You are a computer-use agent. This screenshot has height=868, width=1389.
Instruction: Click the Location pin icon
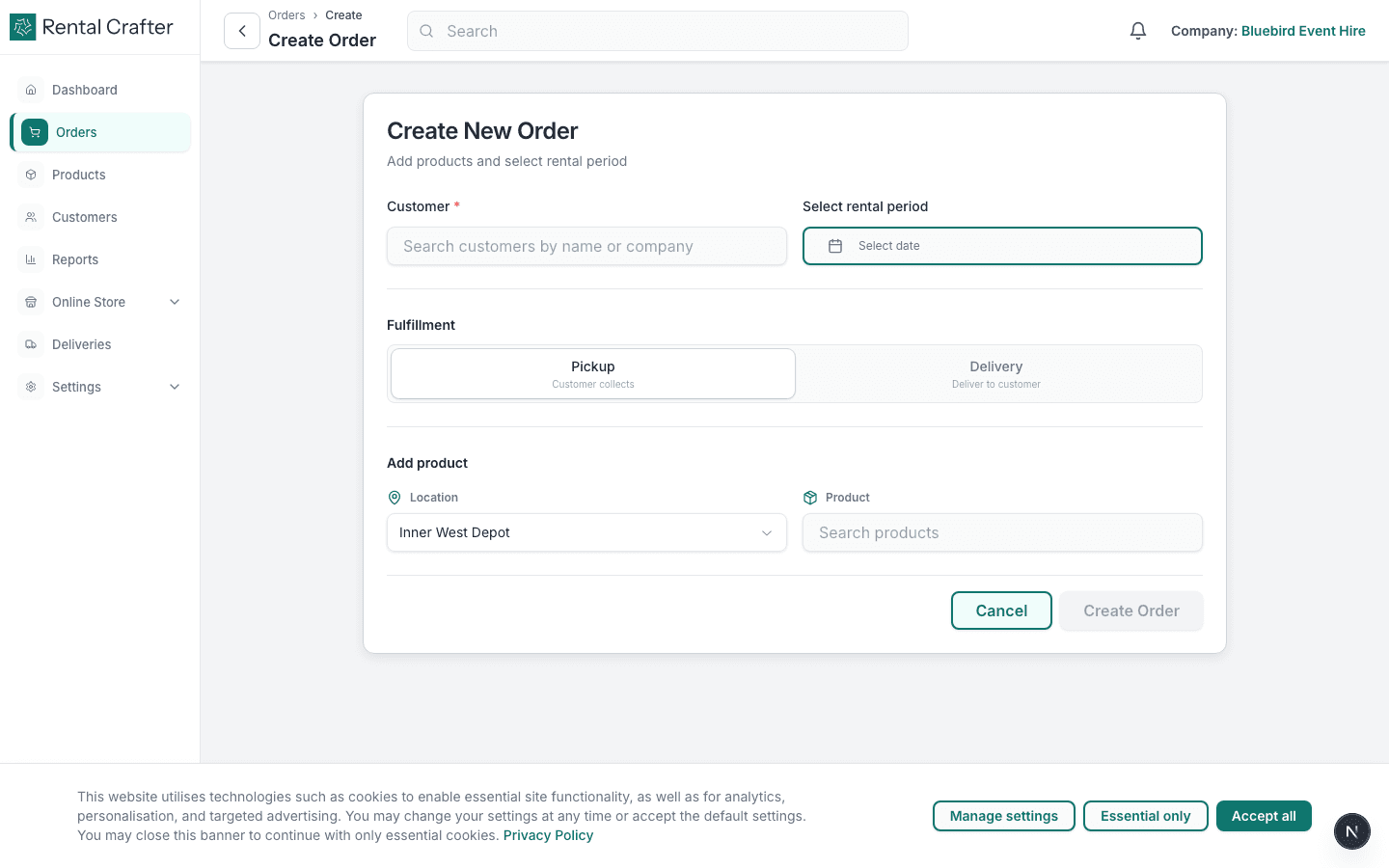tap(395, 498)
